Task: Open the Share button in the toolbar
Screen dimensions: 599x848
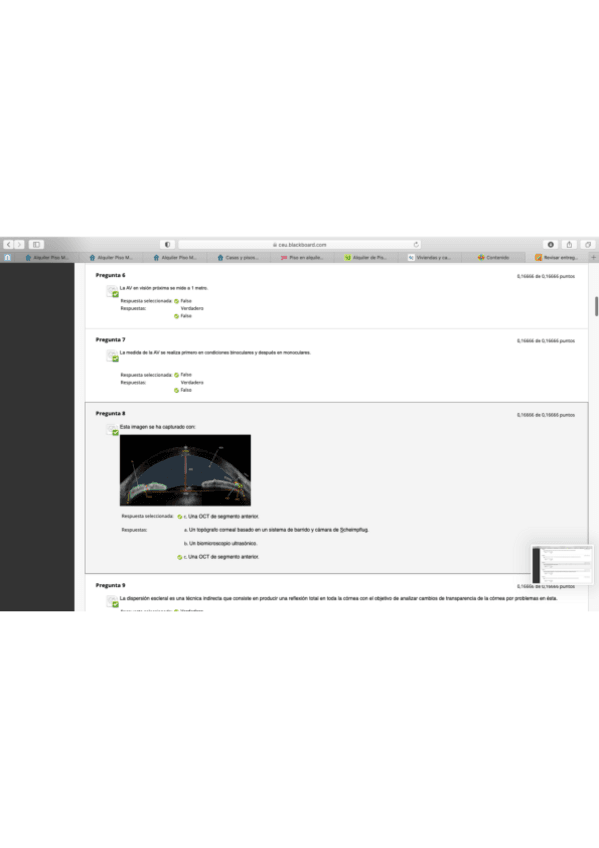Action: tap(569, 244)
